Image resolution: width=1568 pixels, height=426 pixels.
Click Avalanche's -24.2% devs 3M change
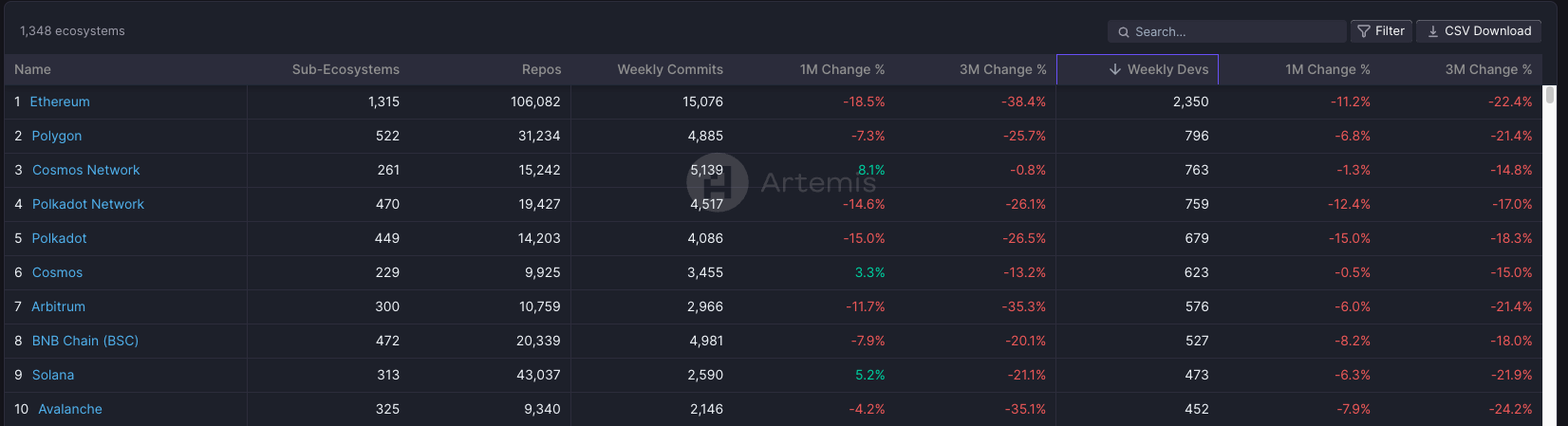pos(1510,409)
